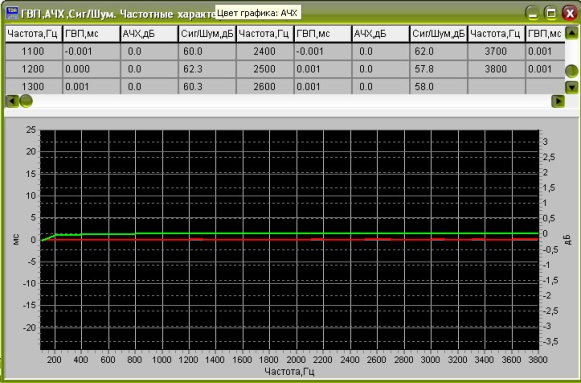This screenshot has height=383, width=581.
Task: Click the table's vertical scroll down arrow
Action: pyautogui.click(x=572, y=87)
